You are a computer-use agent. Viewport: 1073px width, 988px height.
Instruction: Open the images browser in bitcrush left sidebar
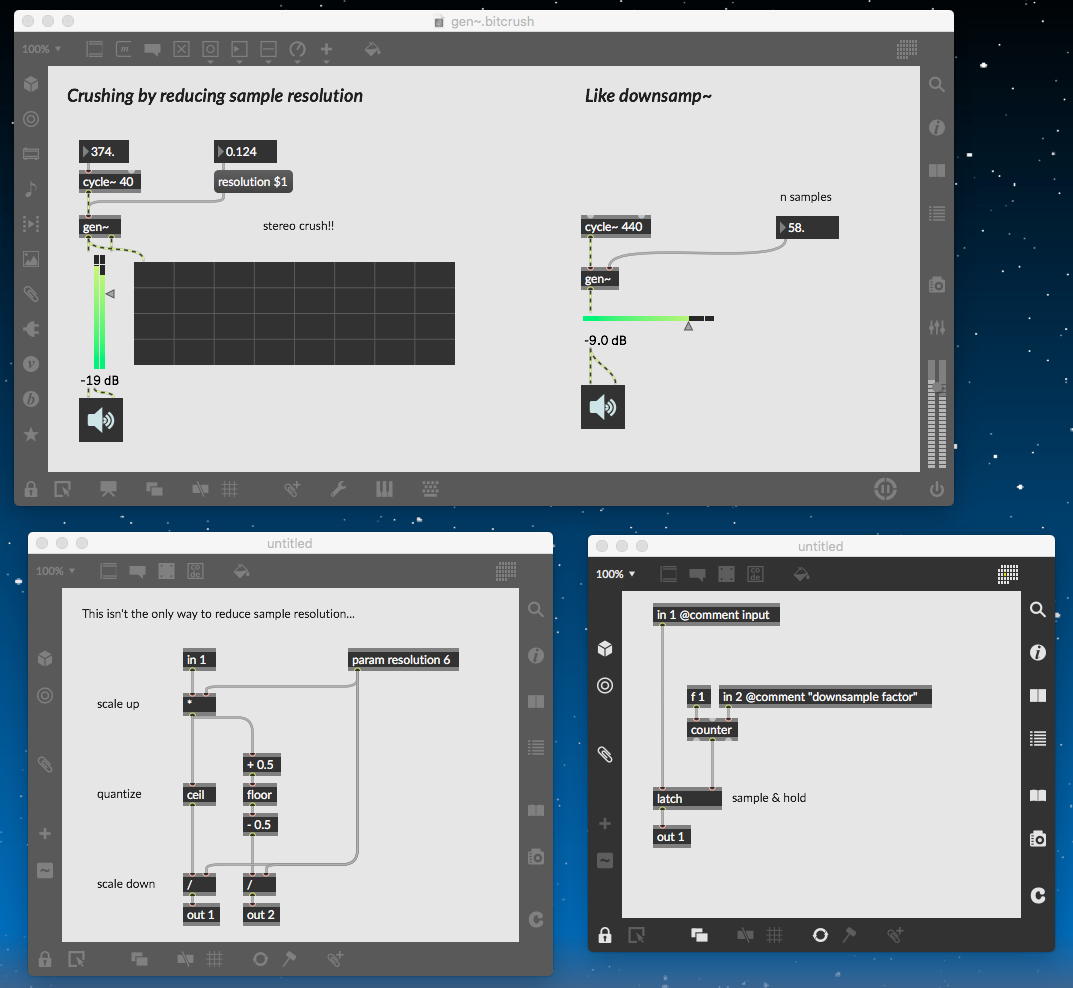tap(31, 259)
